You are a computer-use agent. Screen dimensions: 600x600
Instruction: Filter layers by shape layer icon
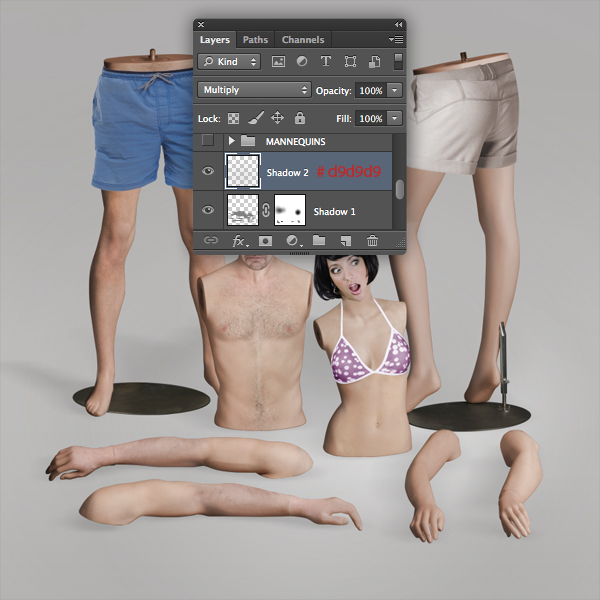(350, 62)
